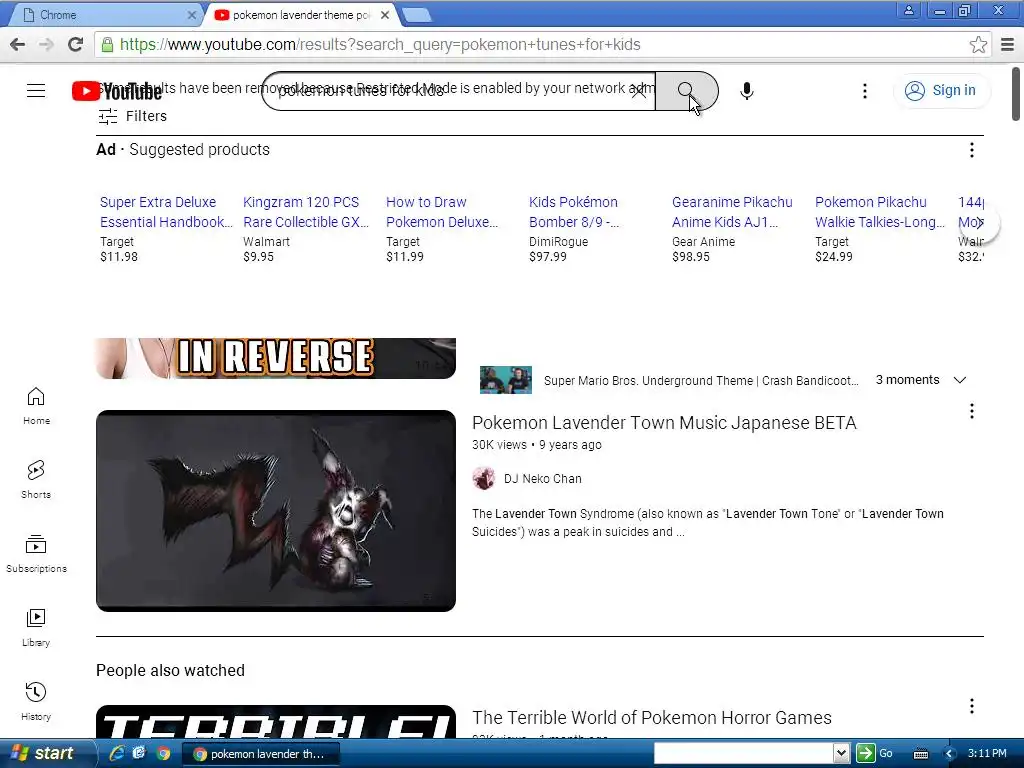1024x768 pixels.
Task: Open How to Draw Pokemon Deluxe product
Action: click(x=442, y=212)
